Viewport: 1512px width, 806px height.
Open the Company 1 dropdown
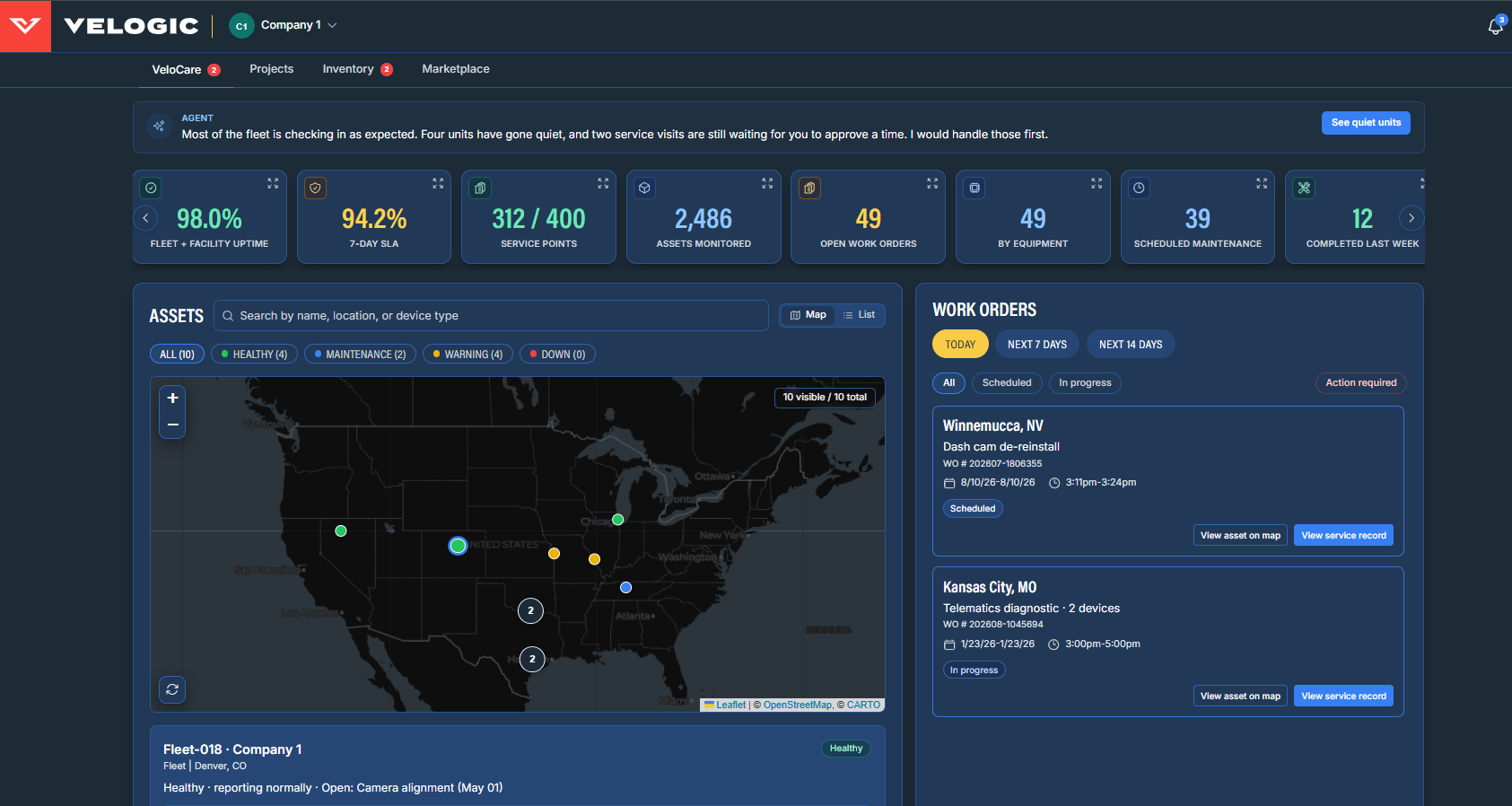tap(284, 26)
